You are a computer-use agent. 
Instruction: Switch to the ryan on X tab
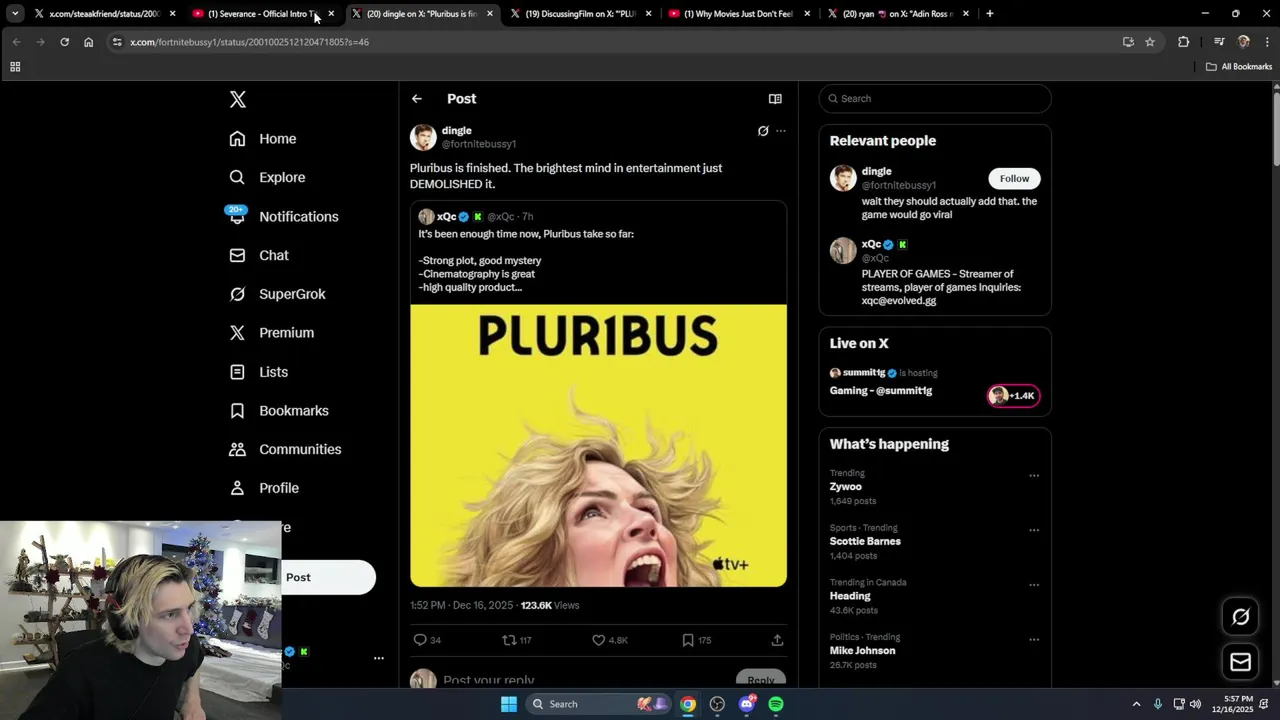coord(897,14)
